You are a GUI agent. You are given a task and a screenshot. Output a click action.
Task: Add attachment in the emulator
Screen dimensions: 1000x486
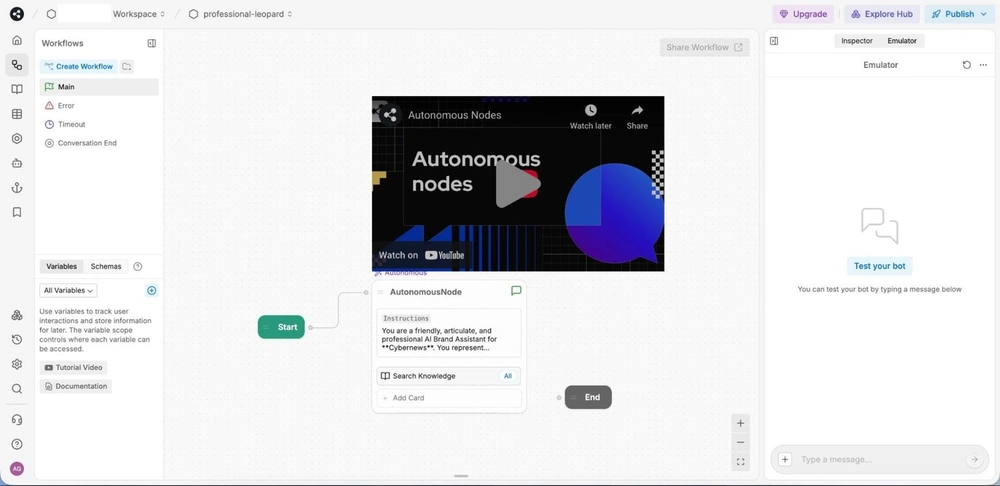click(785, 459)
